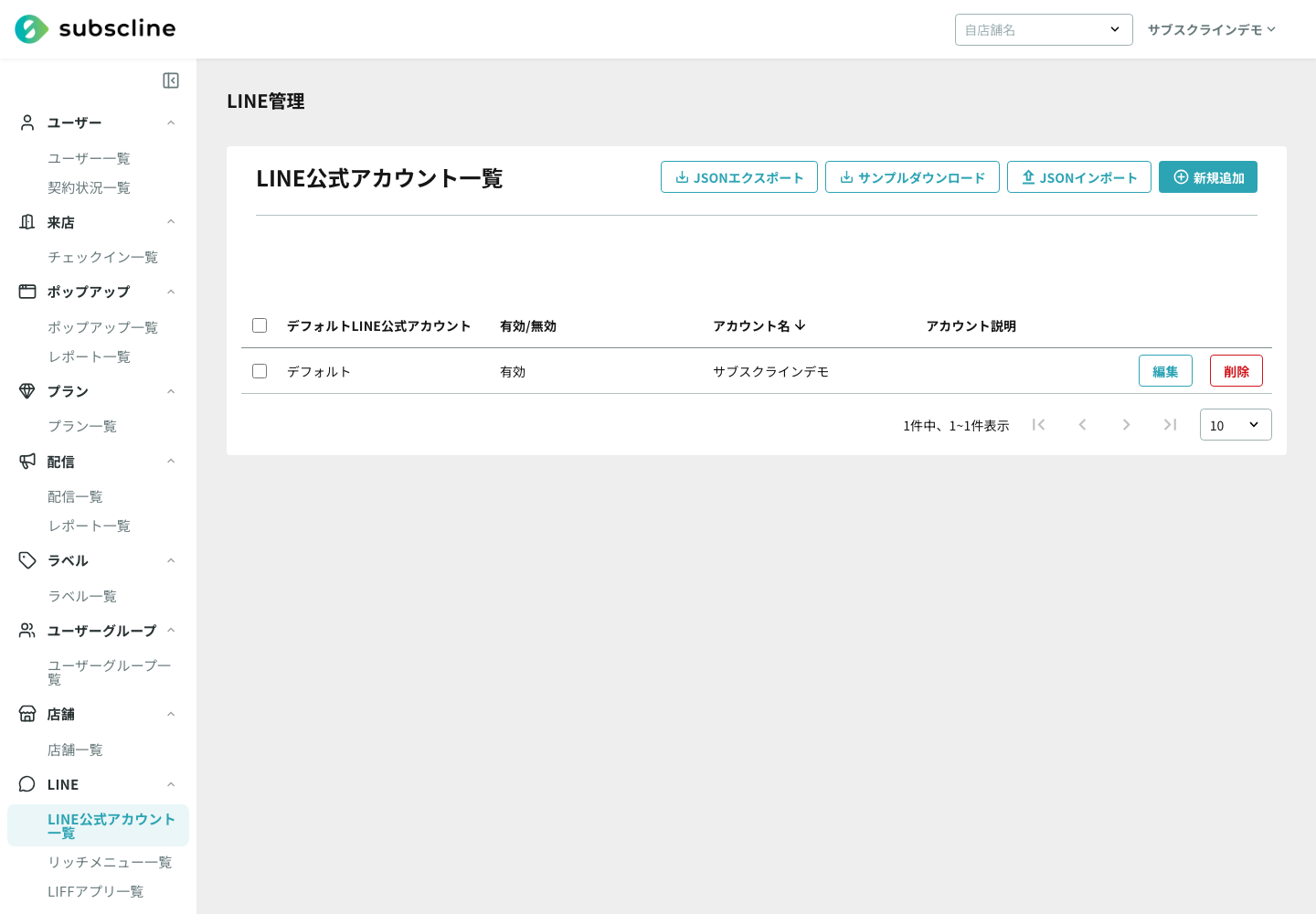Click the プラン diamond icon
1316x914 pixels.
click(27, 391)
